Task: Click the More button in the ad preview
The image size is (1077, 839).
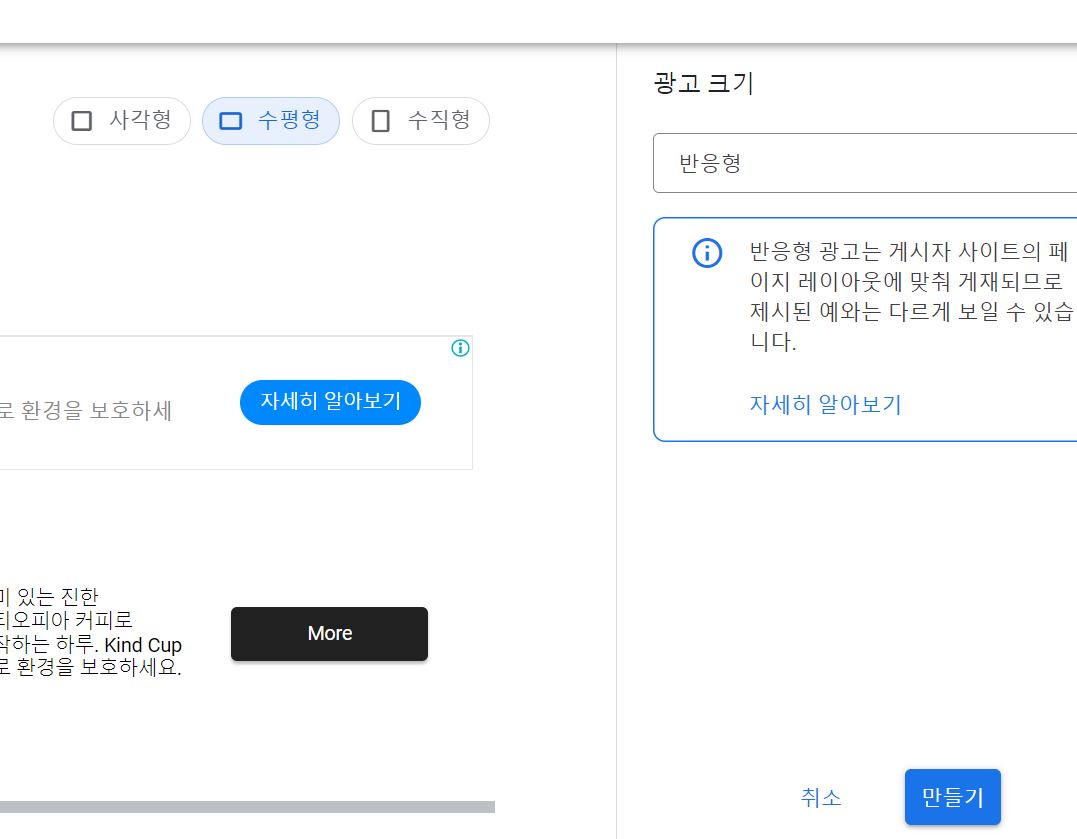Action: (x=329, y=633)
